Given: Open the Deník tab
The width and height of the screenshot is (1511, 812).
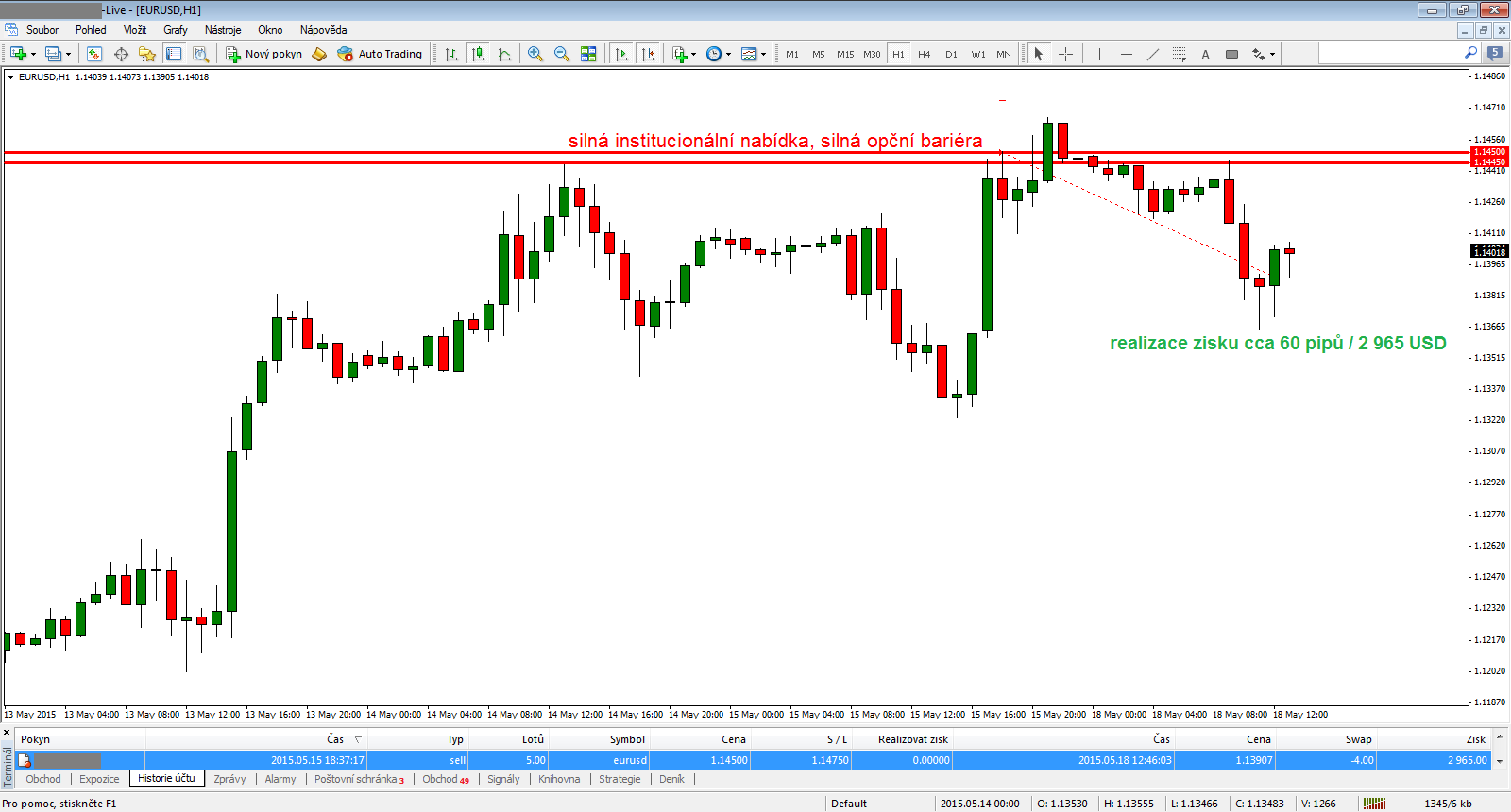Looking at the screenshot, I should click(671, 779).
